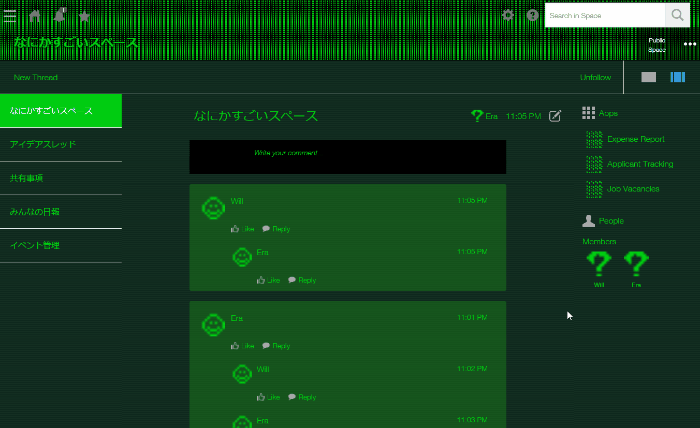Viewport: 700px width, 428px height.
Task: Open bookmarks star icon
Action: click(x=84, y=16)
